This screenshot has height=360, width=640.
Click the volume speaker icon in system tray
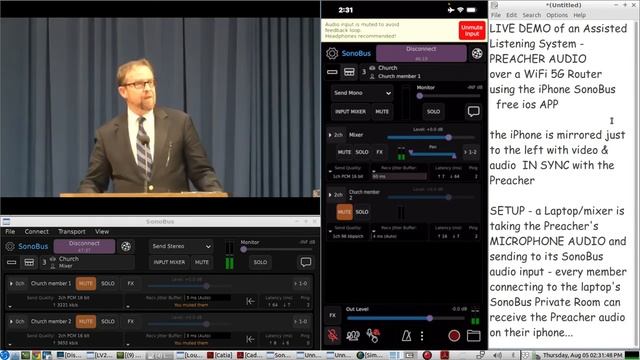pyautogui.click(x=497, y=356)
